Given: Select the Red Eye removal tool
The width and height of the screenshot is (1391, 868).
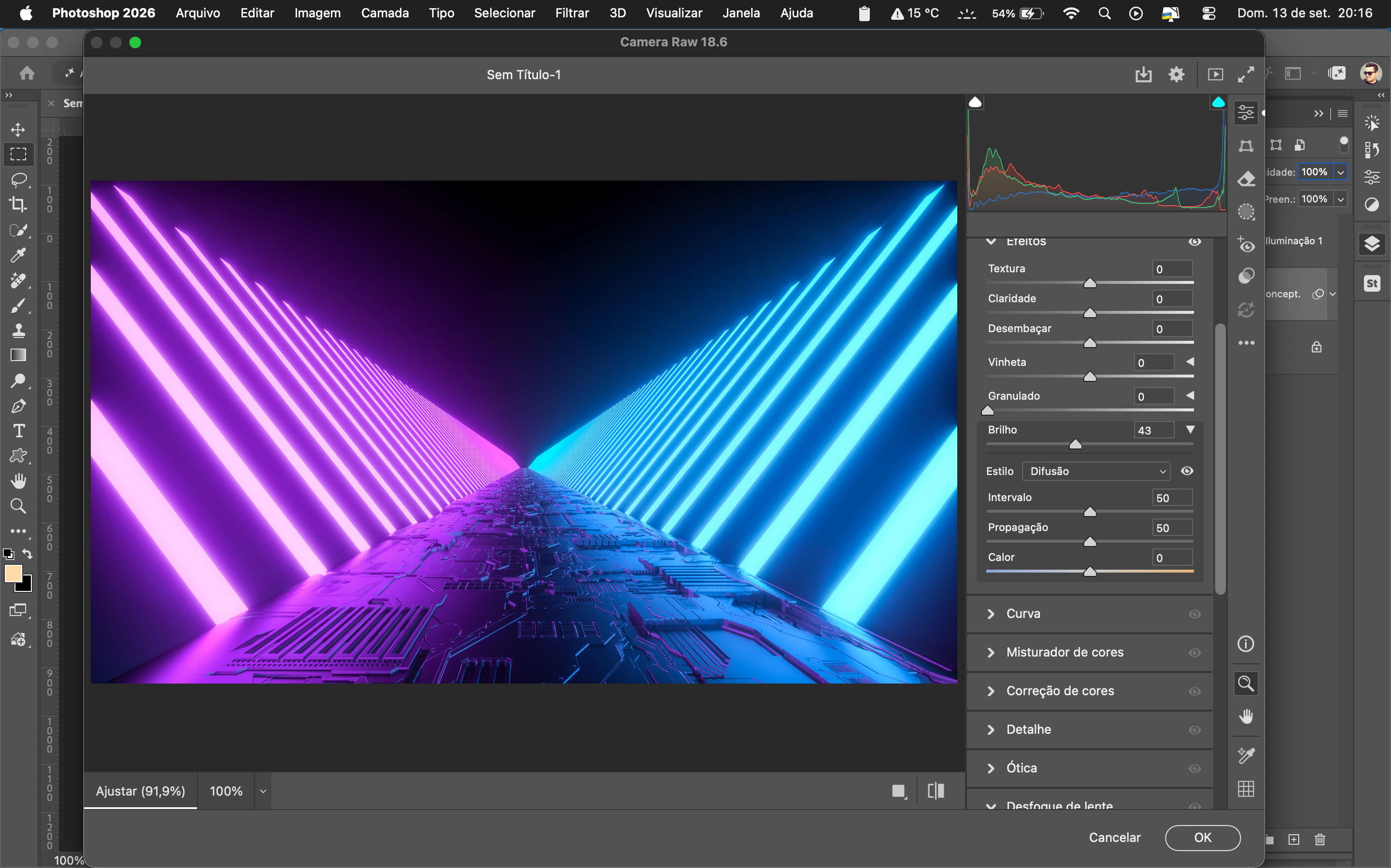Looking at the screenshot, I should 1246,245.
